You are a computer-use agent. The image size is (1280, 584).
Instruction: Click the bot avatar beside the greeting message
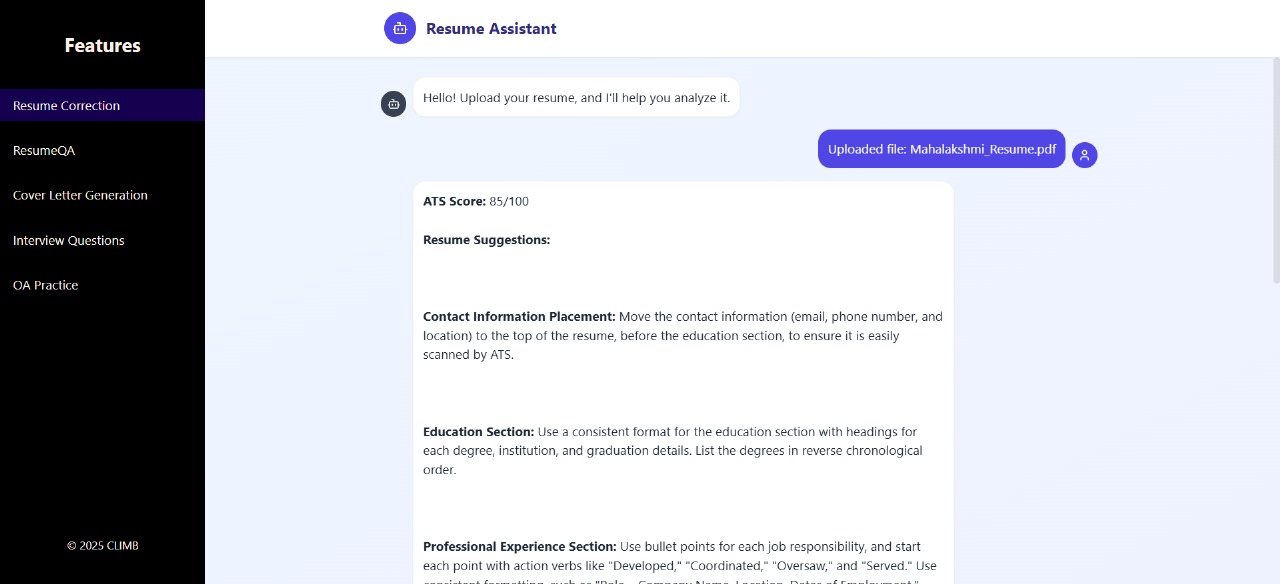coord(393,104)
